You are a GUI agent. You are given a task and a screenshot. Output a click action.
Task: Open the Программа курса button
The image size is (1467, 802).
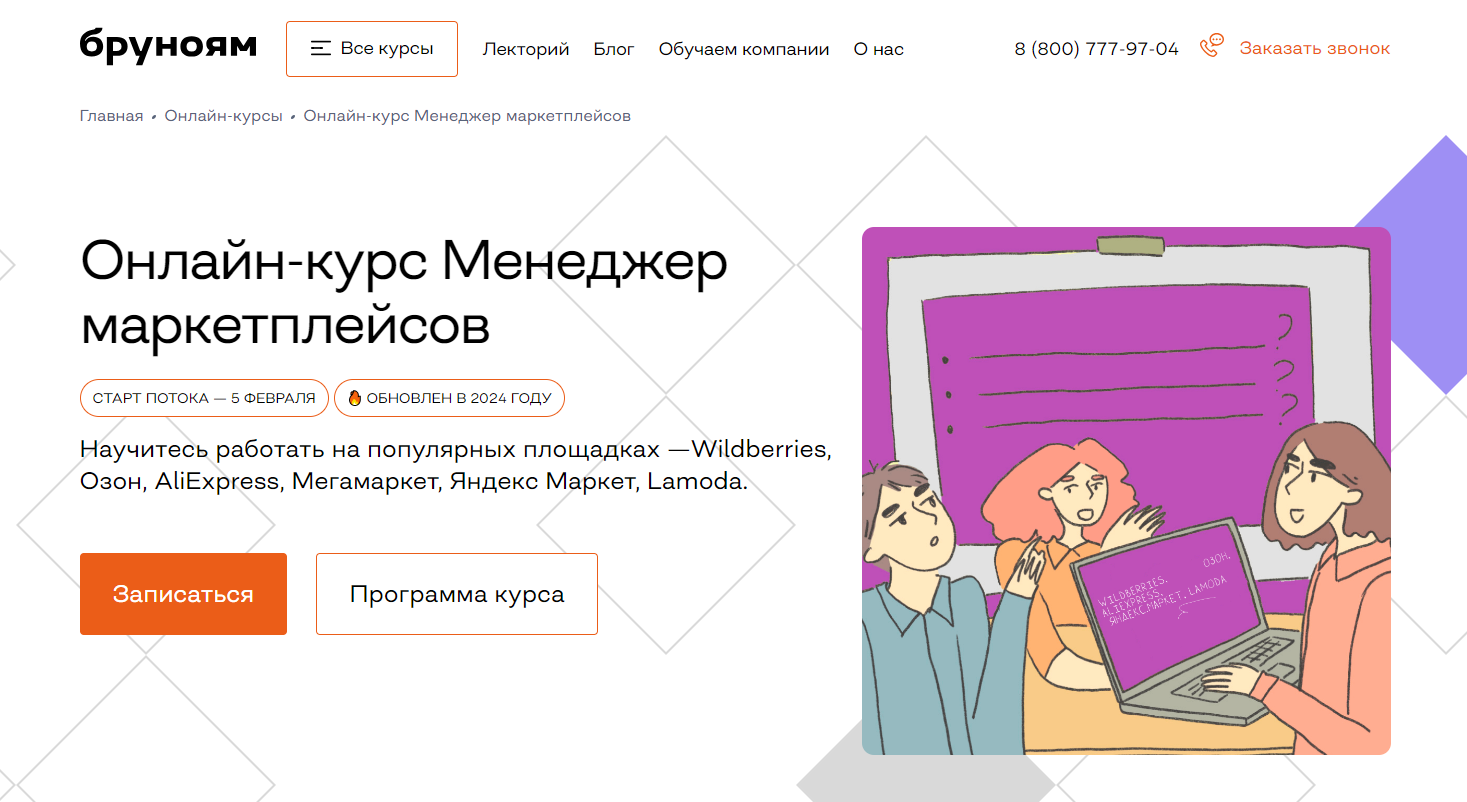(457, 594)
